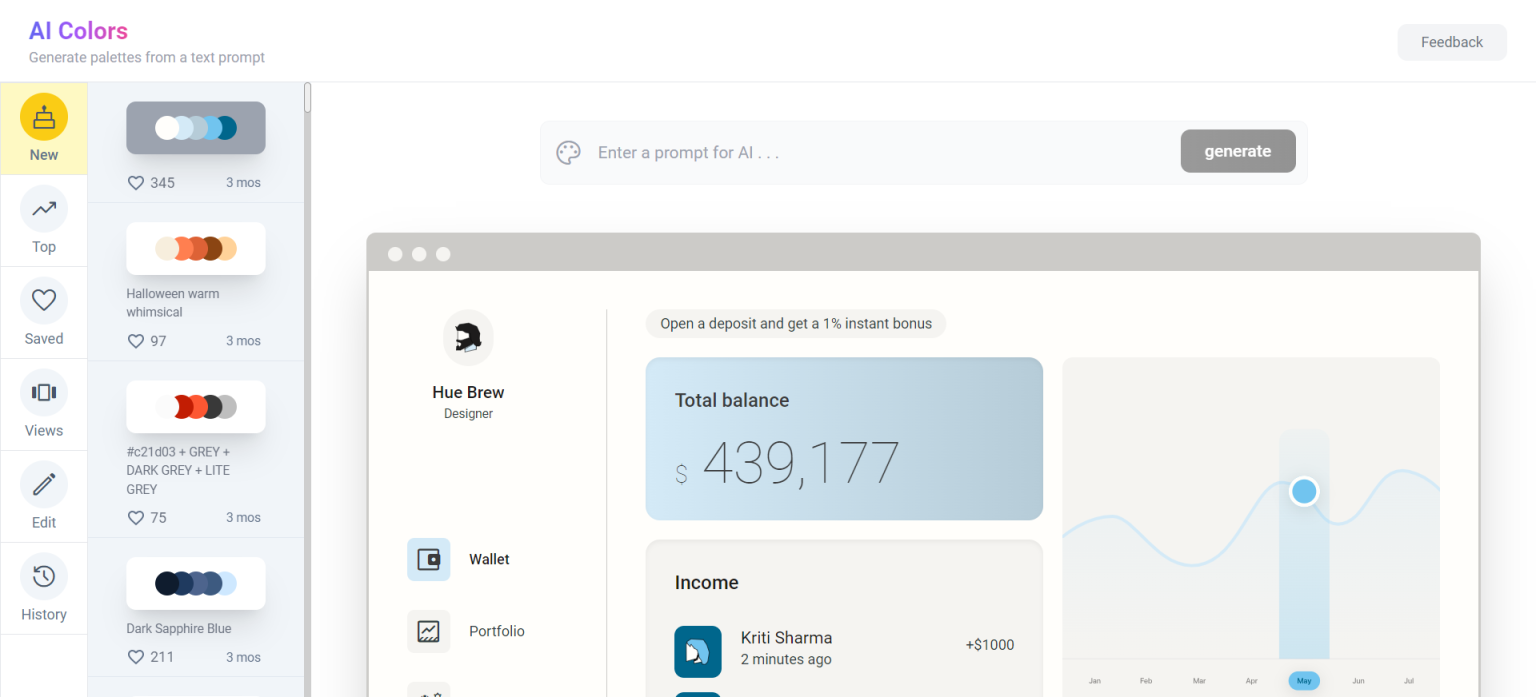Select the red and grey palette swatch
1536x697 pixels.
tap(196, 407)
